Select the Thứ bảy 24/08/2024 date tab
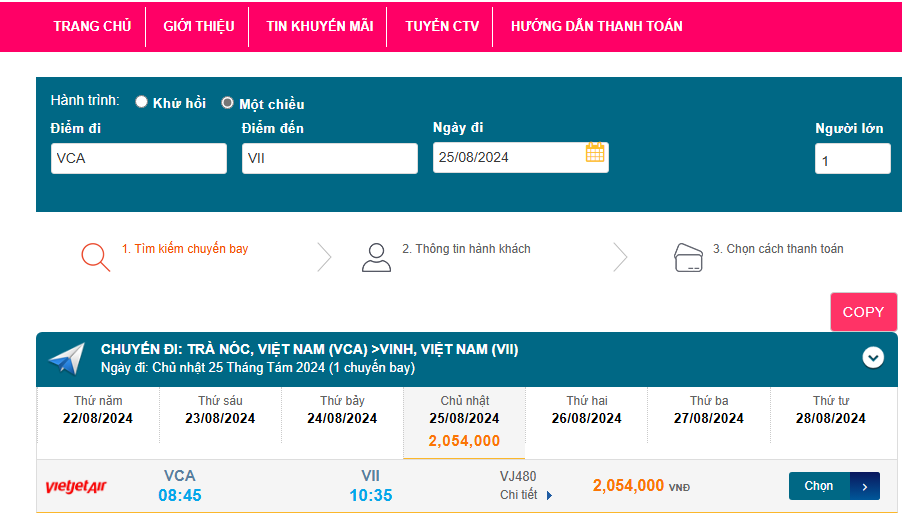Screen dimensions: 902x516 click(342, 410)
